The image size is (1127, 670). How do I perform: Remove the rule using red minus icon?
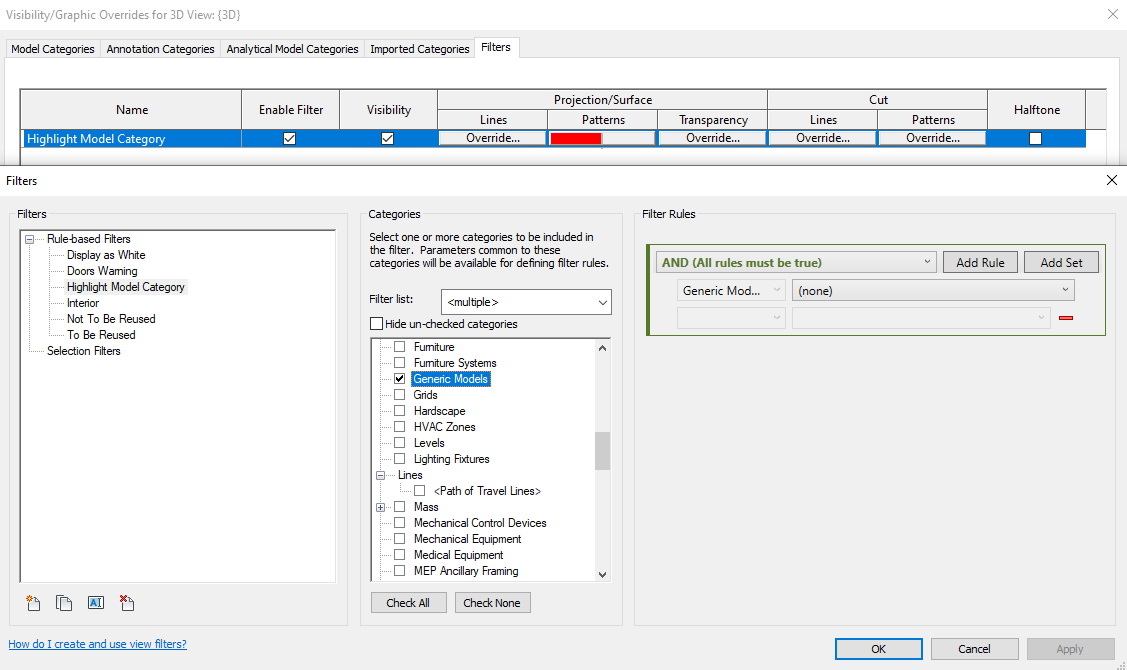(1066, 317)
